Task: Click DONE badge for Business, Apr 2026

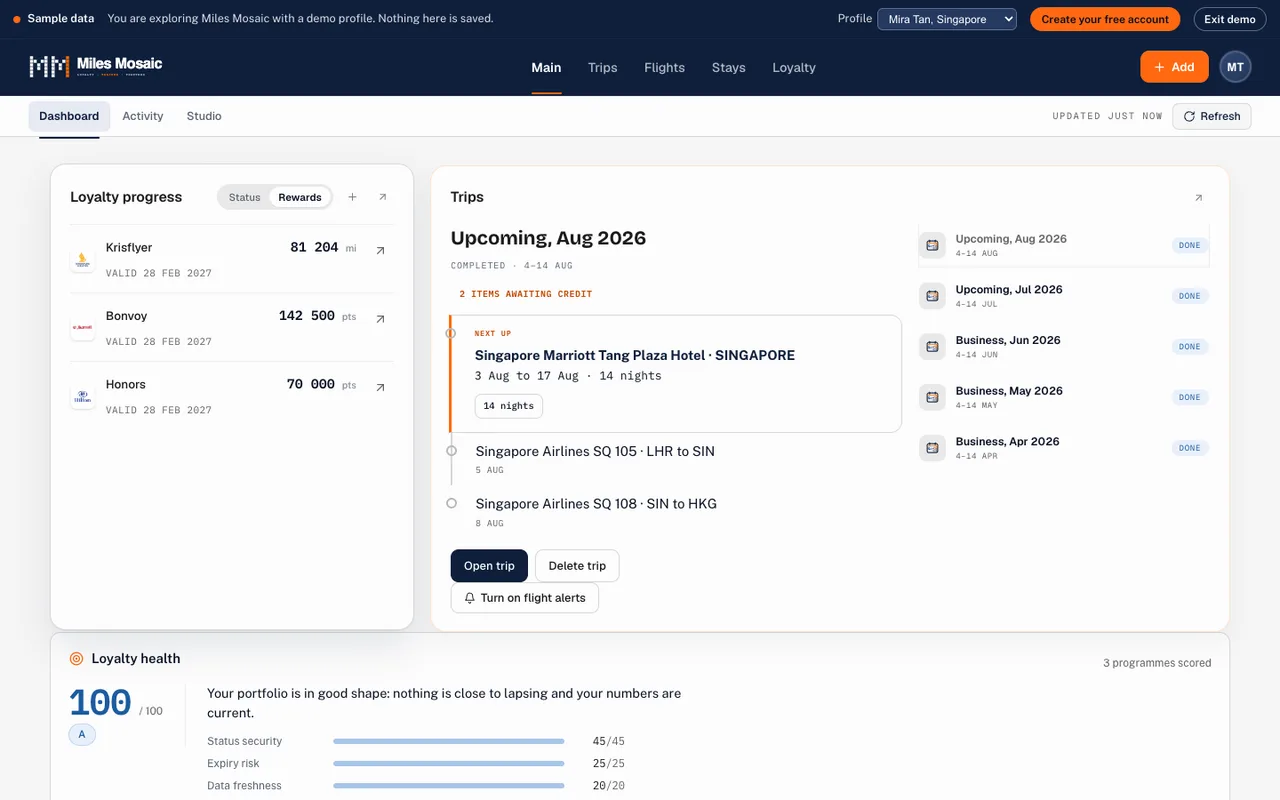Action: (1190, 448)
